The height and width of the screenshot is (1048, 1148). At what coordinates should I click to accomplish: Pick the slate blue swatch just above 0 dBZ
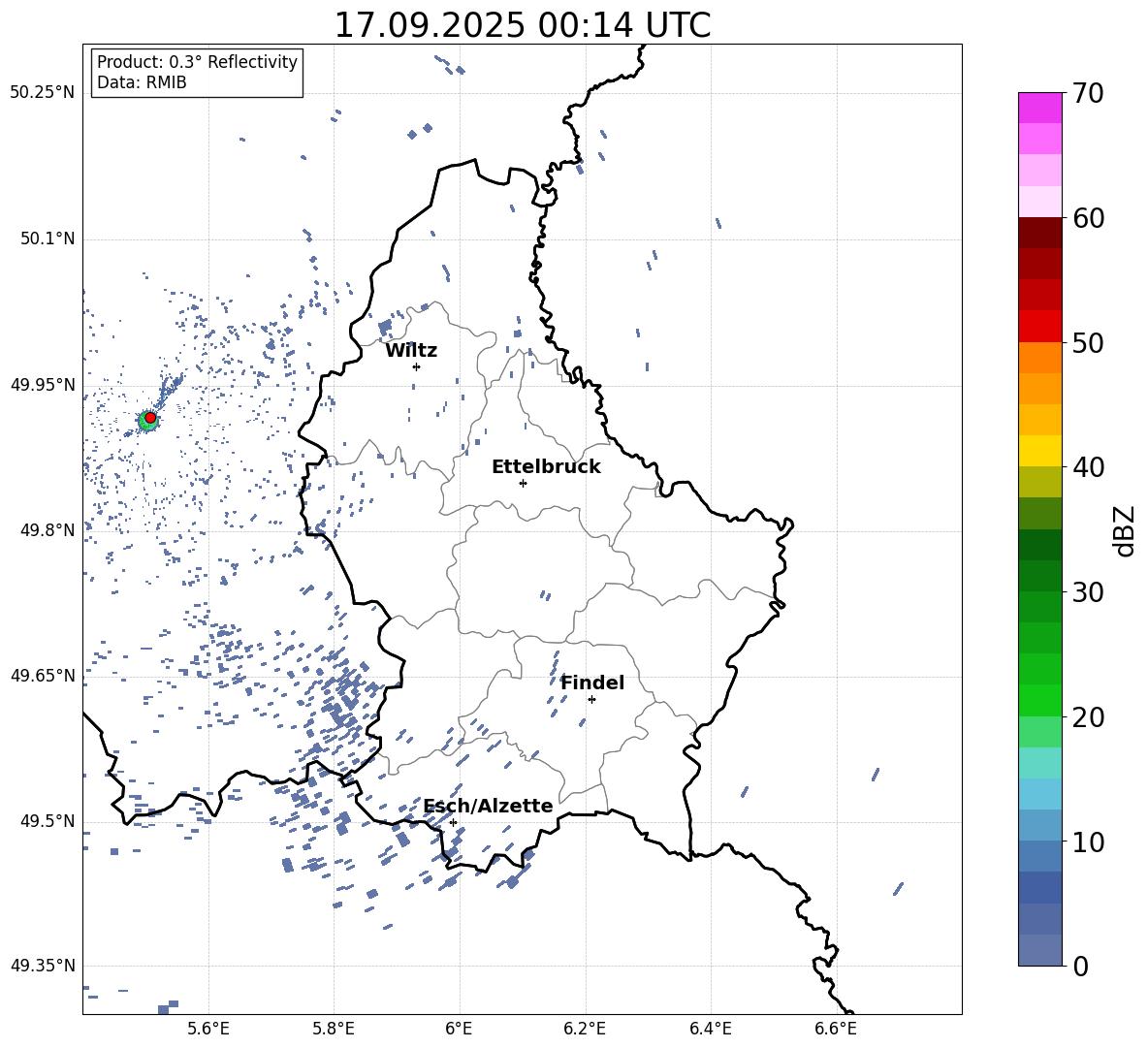click(1039, 951)
